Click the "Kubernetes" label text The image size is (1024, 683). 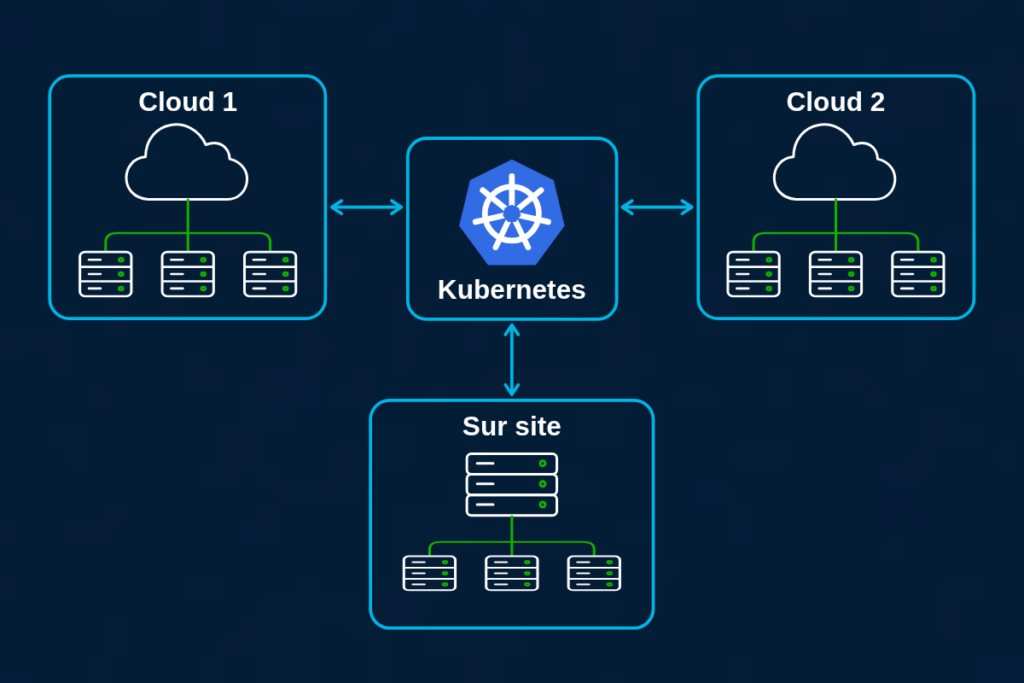(511, 290)
